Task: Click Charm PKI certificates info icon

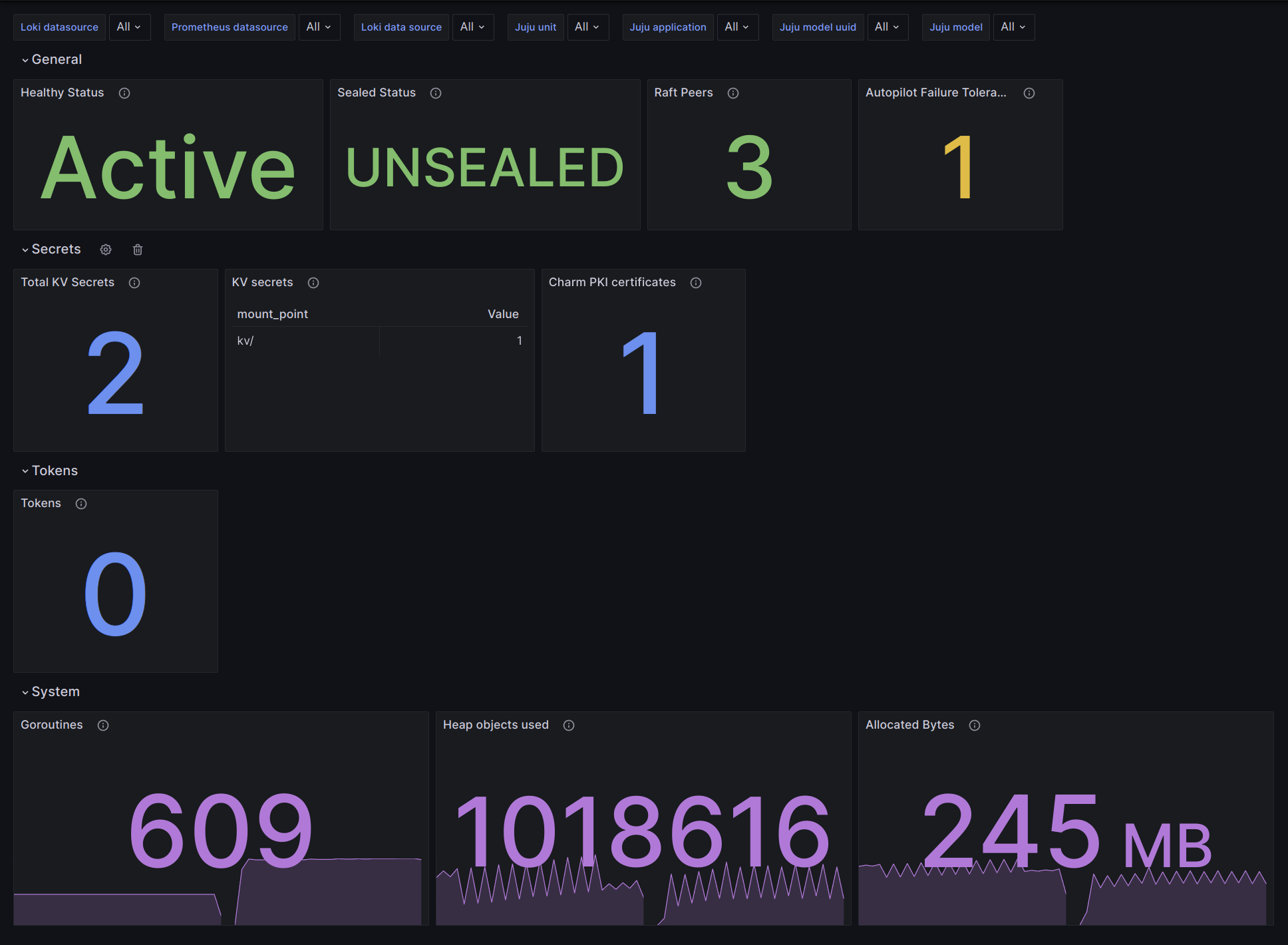Action: 696,283
